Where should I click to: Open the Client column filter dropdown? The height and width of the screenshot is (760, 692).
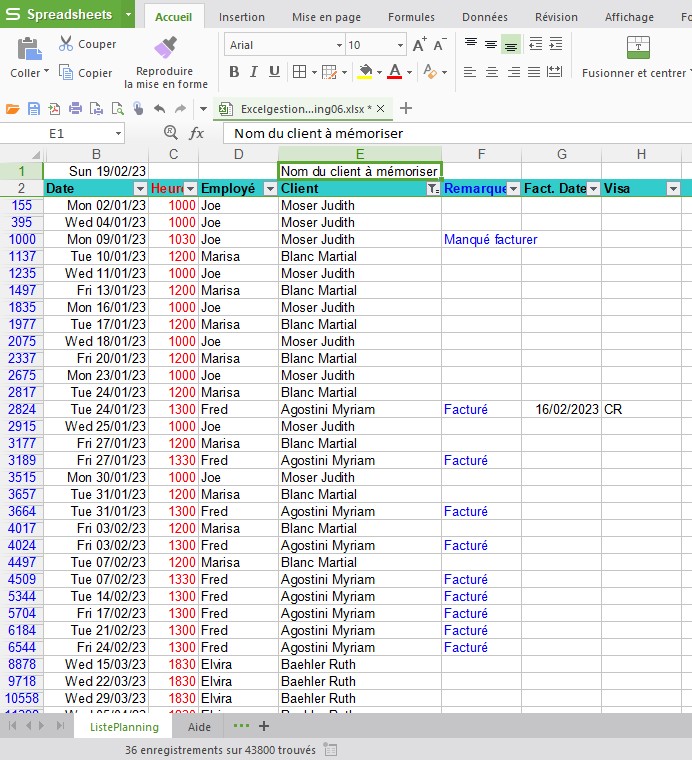coord(432,189)
